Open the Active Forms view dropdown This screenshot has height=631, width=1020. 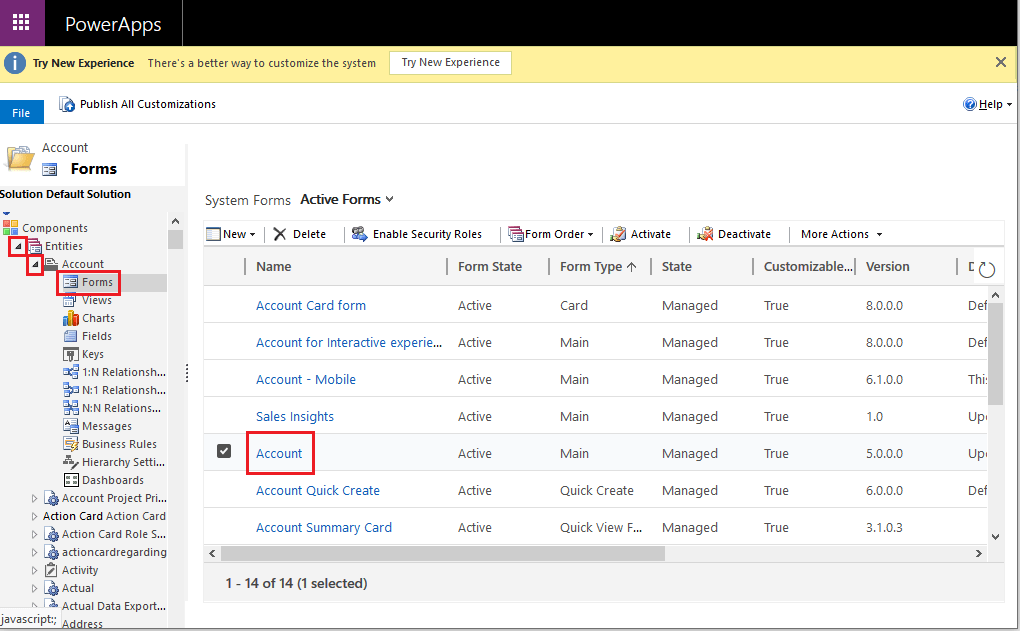[347, 199]
